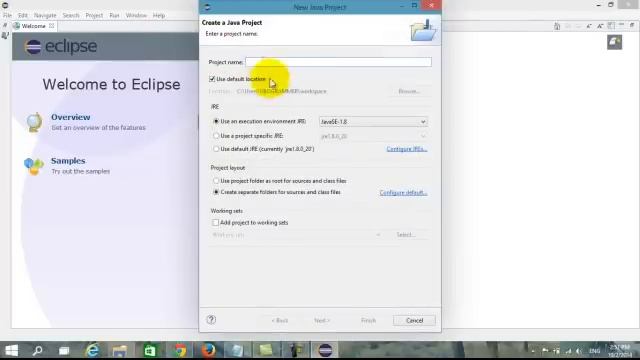Minimize the Welcome view with its toolbar icon
This screenshot has width=640, height=360.
[621, 25]
